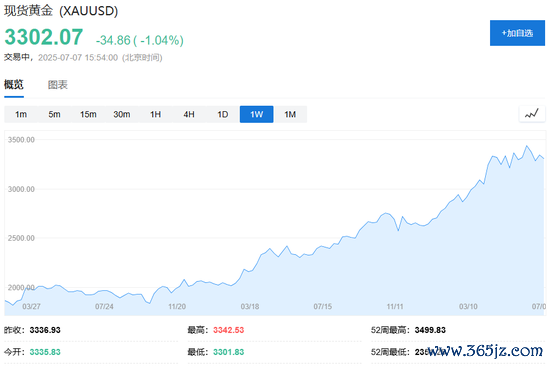Switch chart to 1D interval
550x366 pixels.
pos(223,114)
